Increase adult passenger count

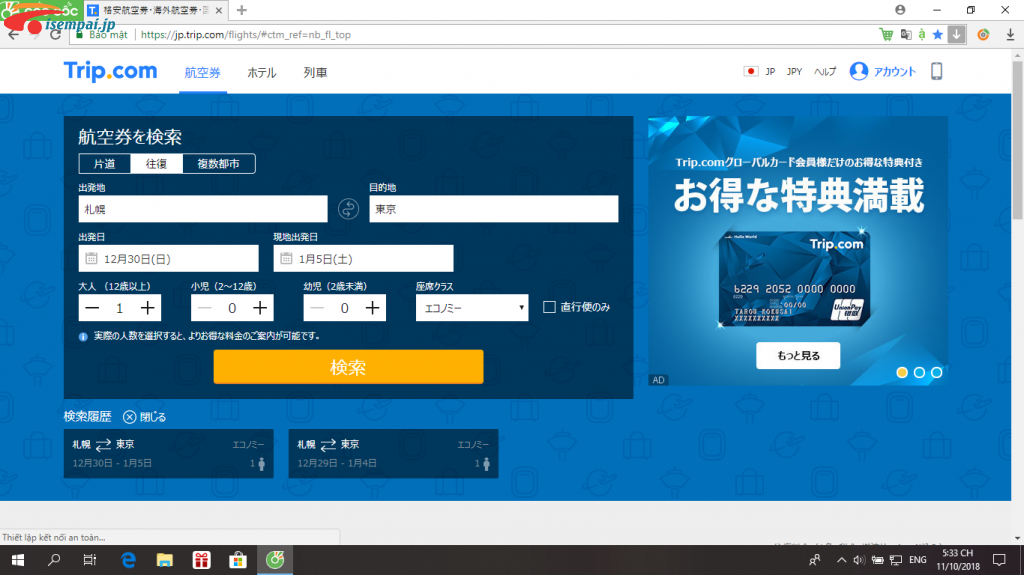(x=148, y=308)
